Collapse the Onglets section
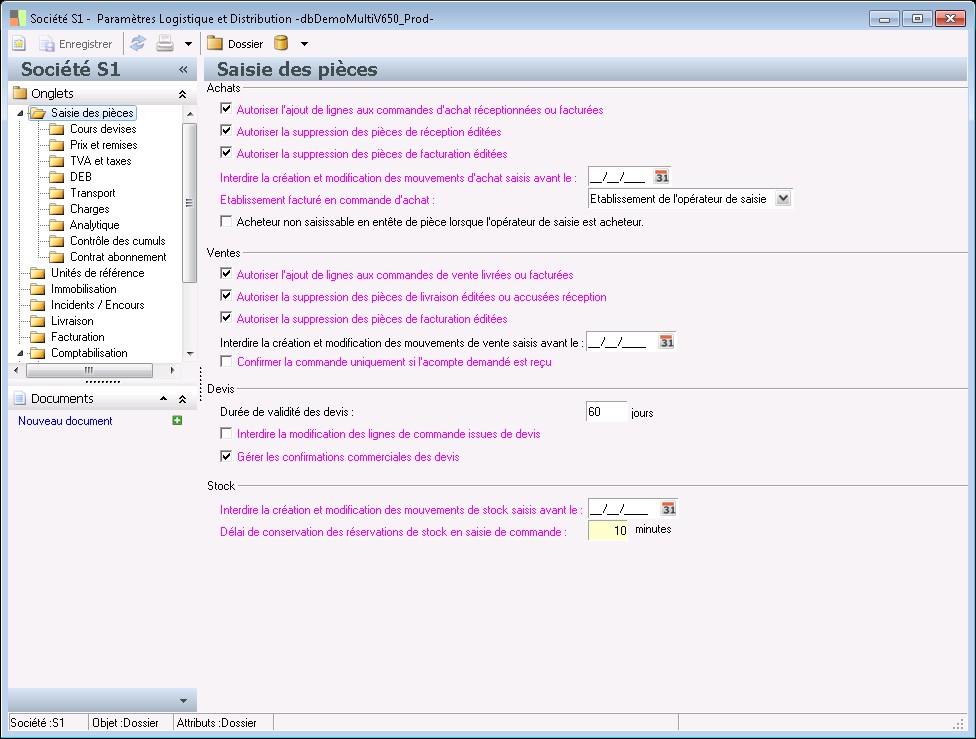Viewport: 976px width, 739px height. [182, 94]
